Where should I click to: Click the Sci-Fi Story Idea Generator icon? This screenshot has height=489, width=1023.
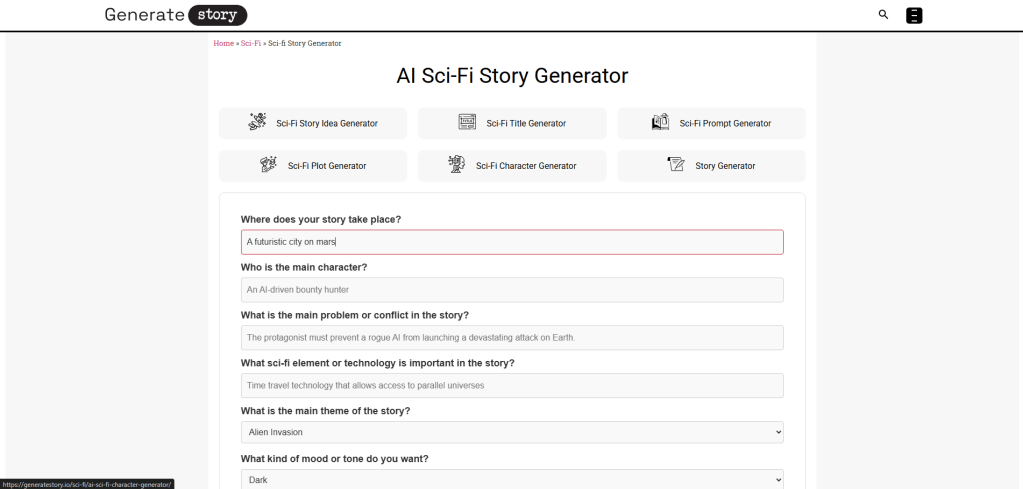click(258, 122)
